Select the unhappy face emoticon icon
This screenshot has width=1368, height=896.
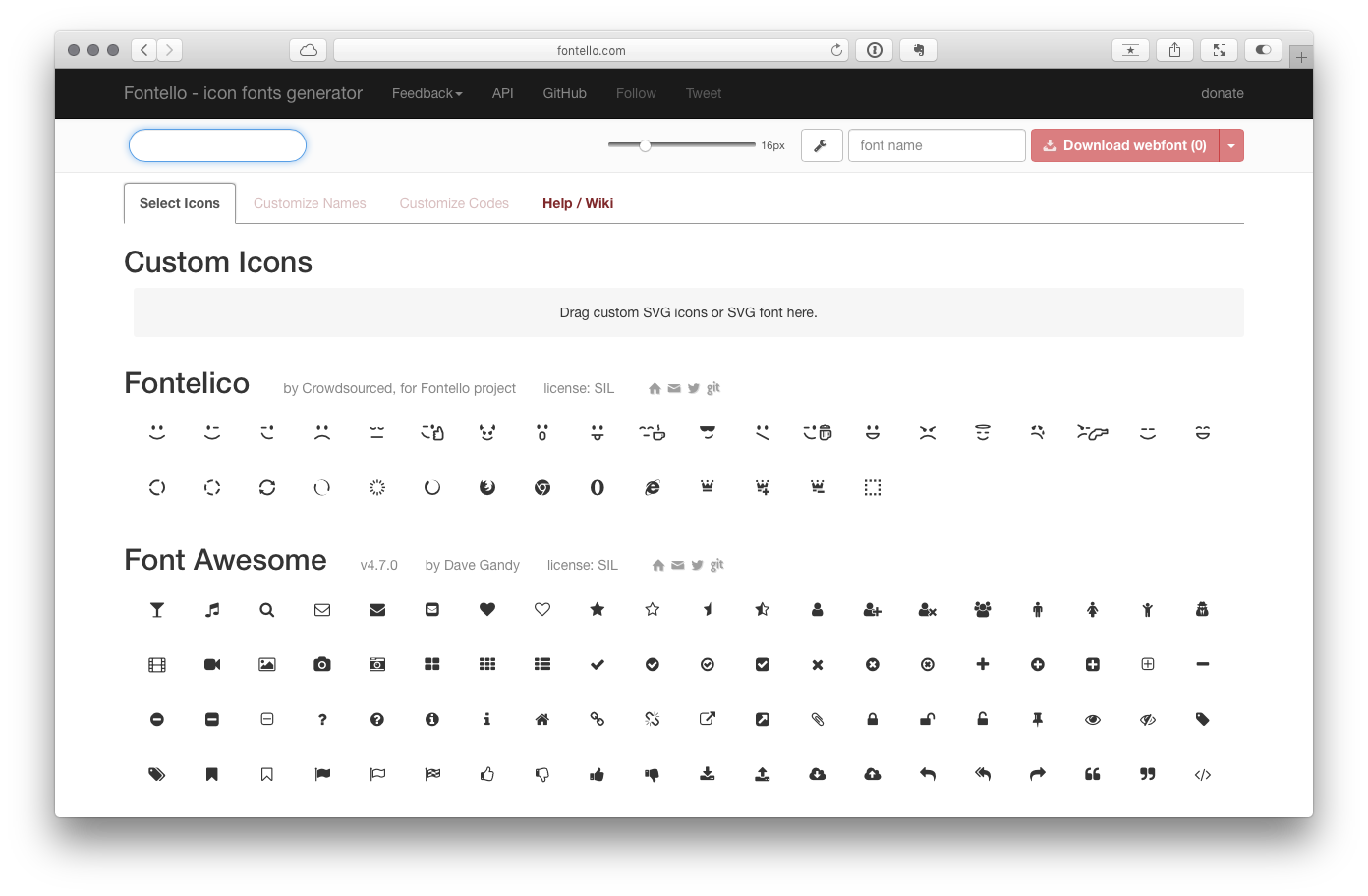[x=322, y=432]
